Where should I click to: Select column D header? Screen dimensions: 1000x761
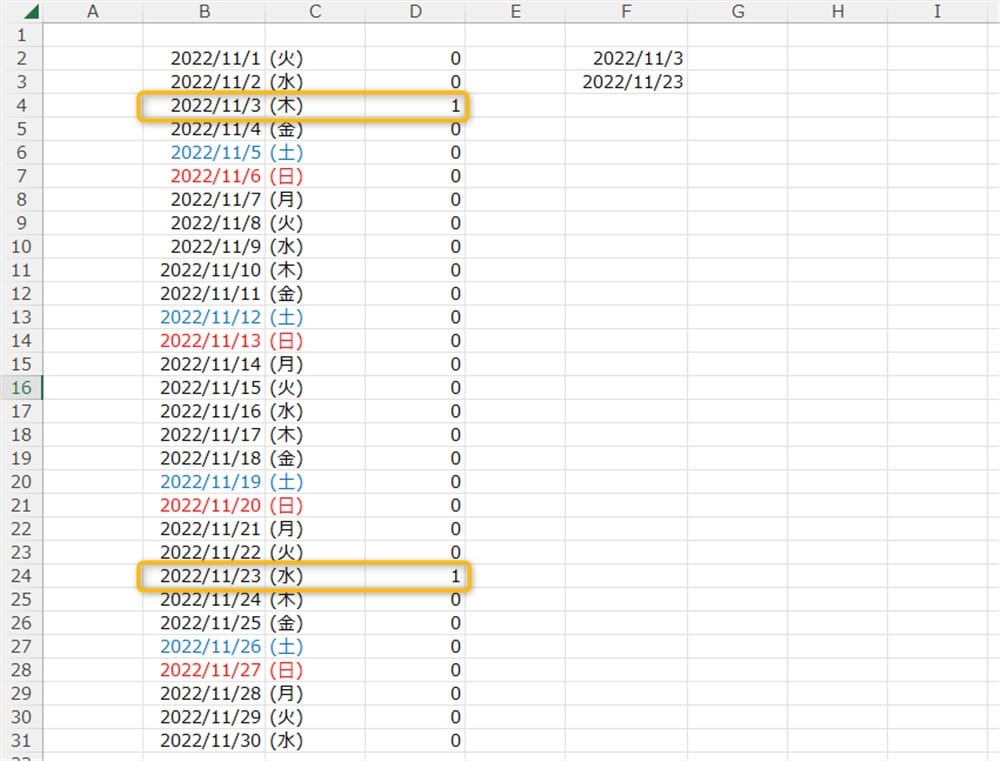click(415, 11)
